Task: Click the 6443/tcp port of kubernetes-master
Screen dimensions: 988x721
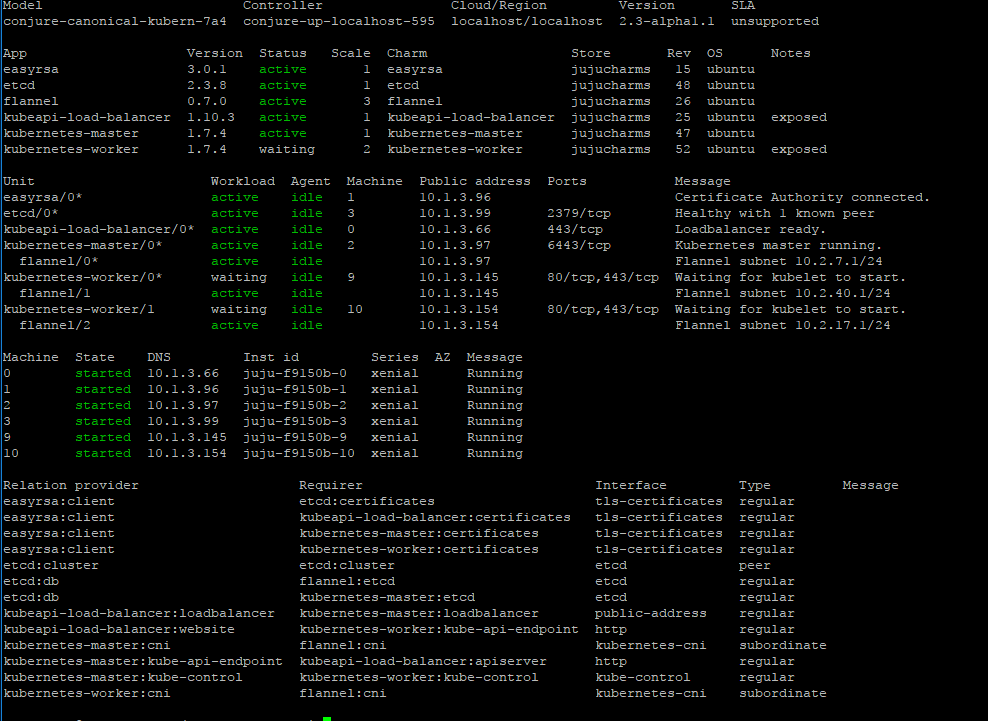Action: (x=579, y=245)
